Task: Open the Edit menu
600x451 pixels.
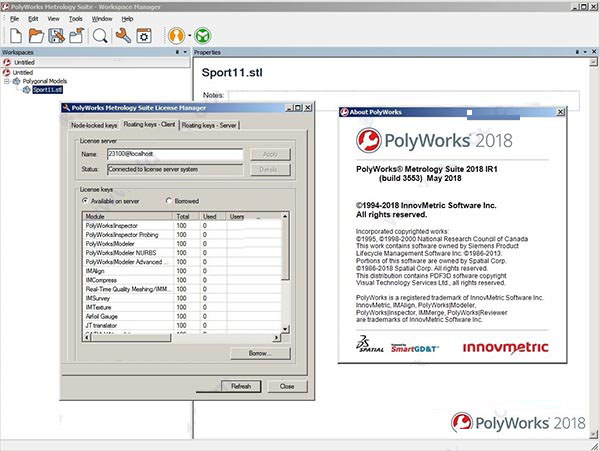Action: [33, 19]
